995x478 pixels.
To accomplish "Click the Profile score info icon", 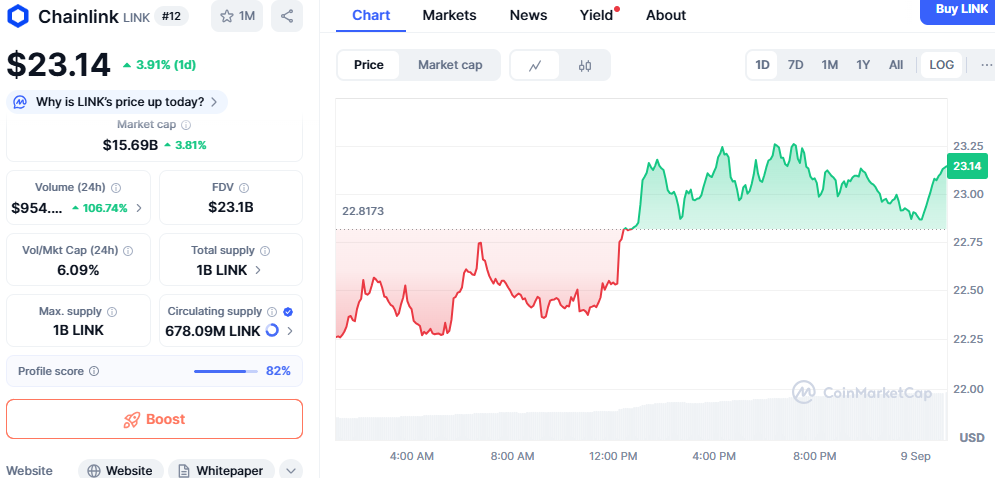I will tap(94, 371).
